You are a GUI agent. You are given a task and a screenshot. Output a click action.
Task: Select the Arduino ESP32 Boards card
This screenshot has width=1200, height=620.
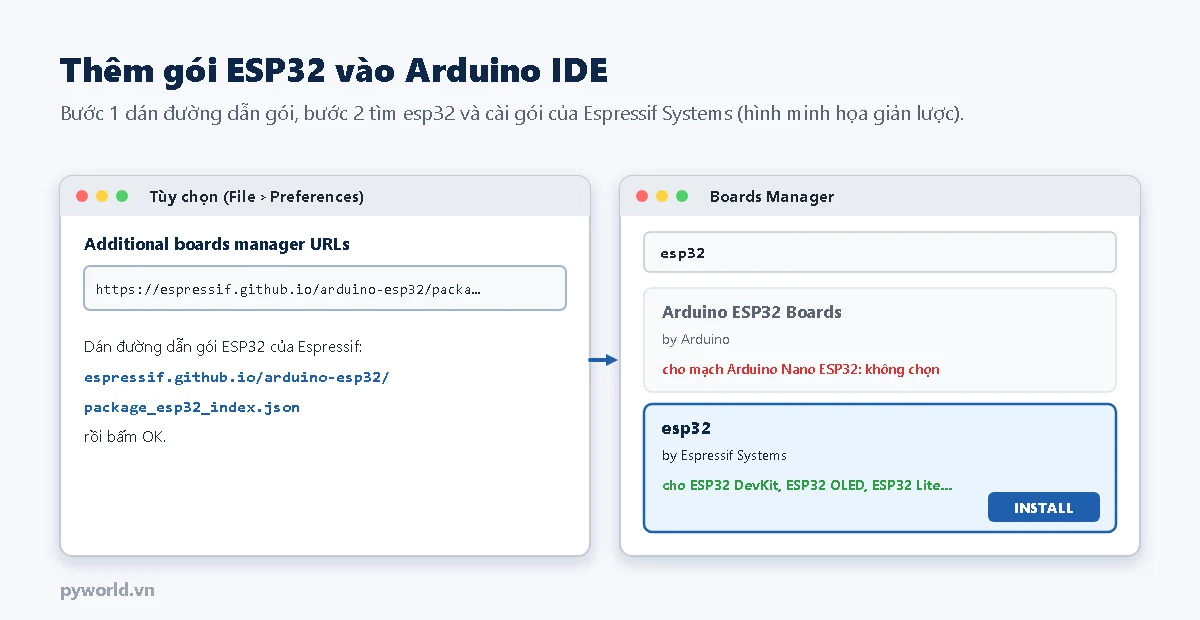pyautogui.click(x=879, y=340)
